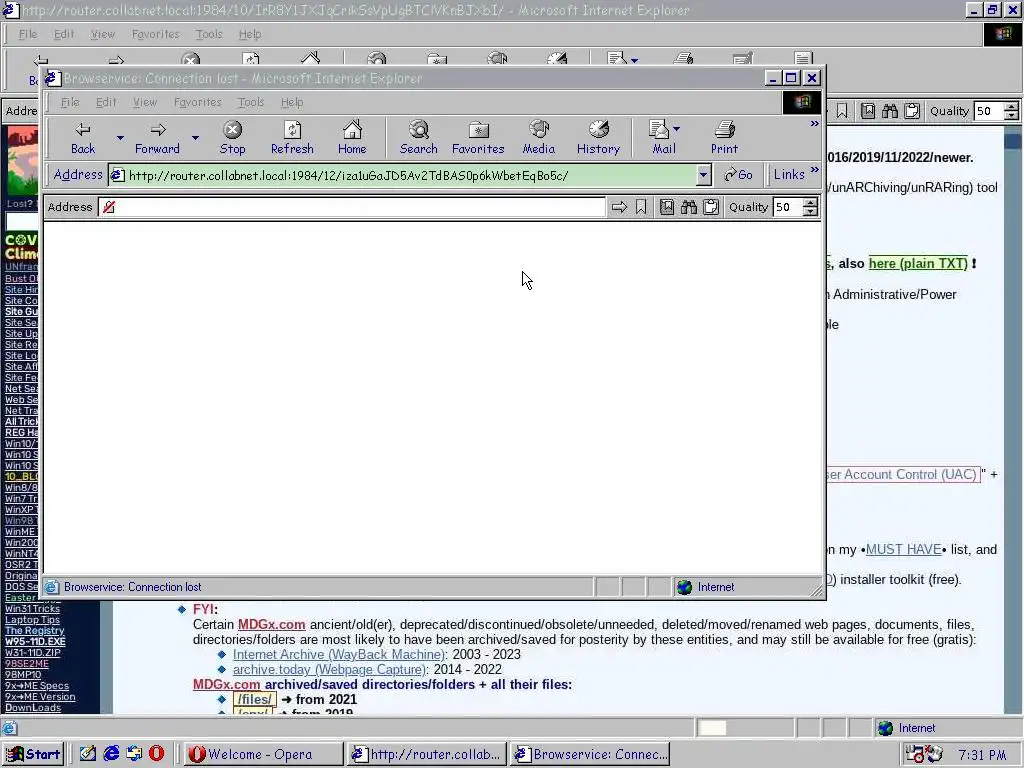
Task: Launch Opera from the quick launch bar
Action: click(157, 754)
